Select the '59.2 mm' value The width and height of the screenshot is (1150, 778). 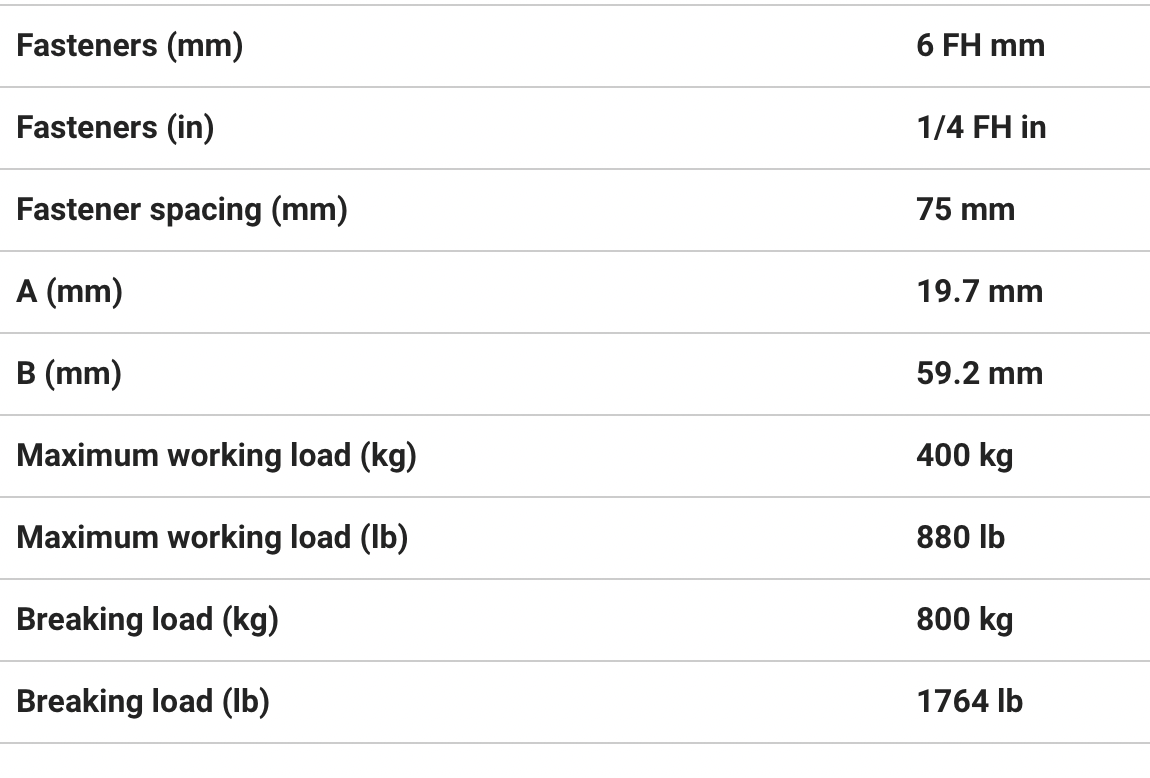pos(979,374)
